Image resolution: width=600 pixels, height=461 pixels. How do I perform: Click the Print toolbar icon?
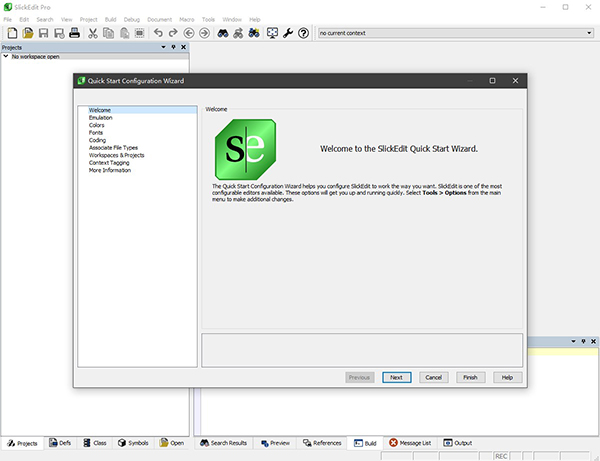click(74, 33)
